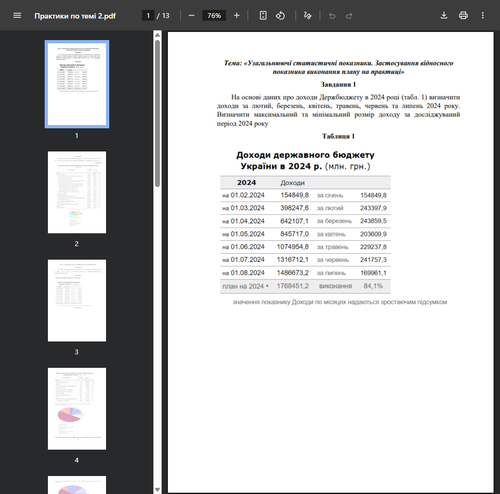Click the label 'за липень'
500x494 pixels.
(x=331, y=273)
